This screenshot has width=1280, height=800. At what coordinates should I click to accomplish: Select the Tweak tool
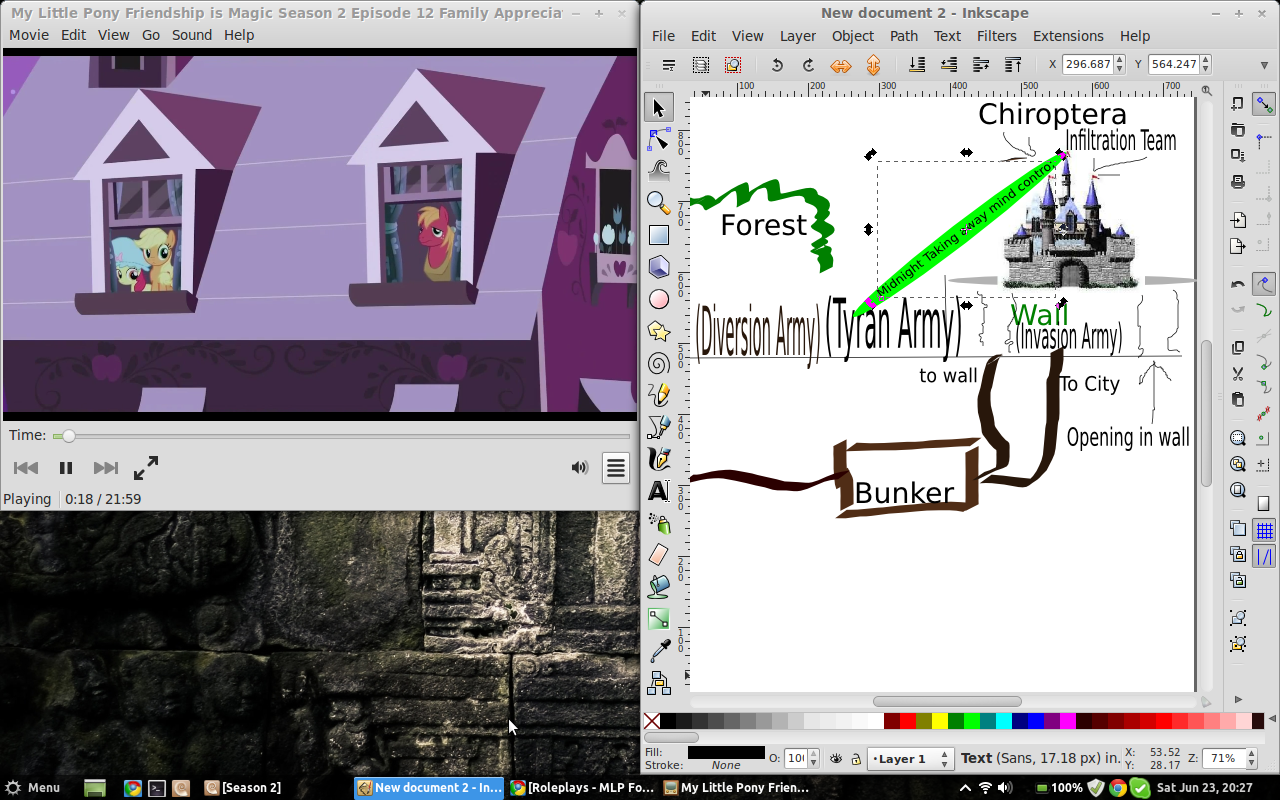point(658,171)
